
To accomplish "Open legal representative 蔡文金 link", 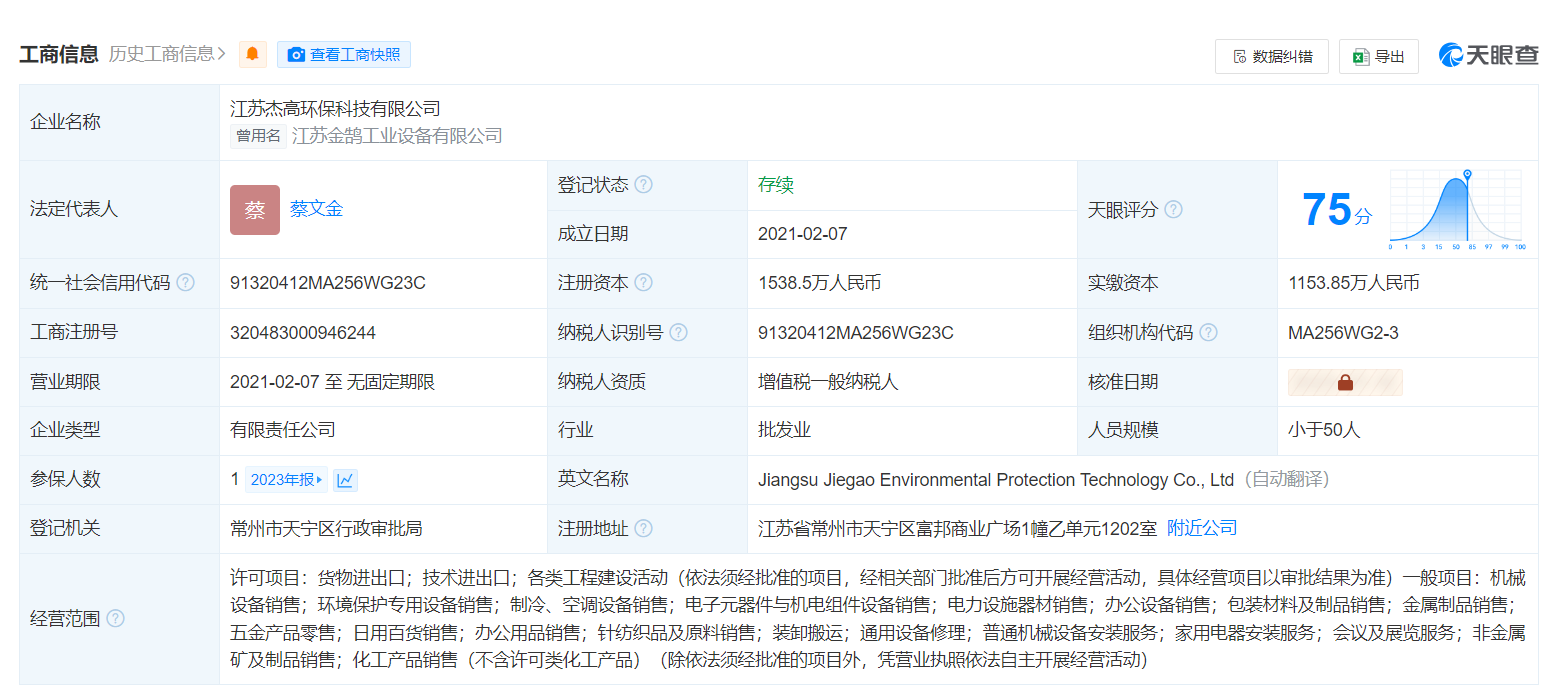I will click(x=316, y=209).
